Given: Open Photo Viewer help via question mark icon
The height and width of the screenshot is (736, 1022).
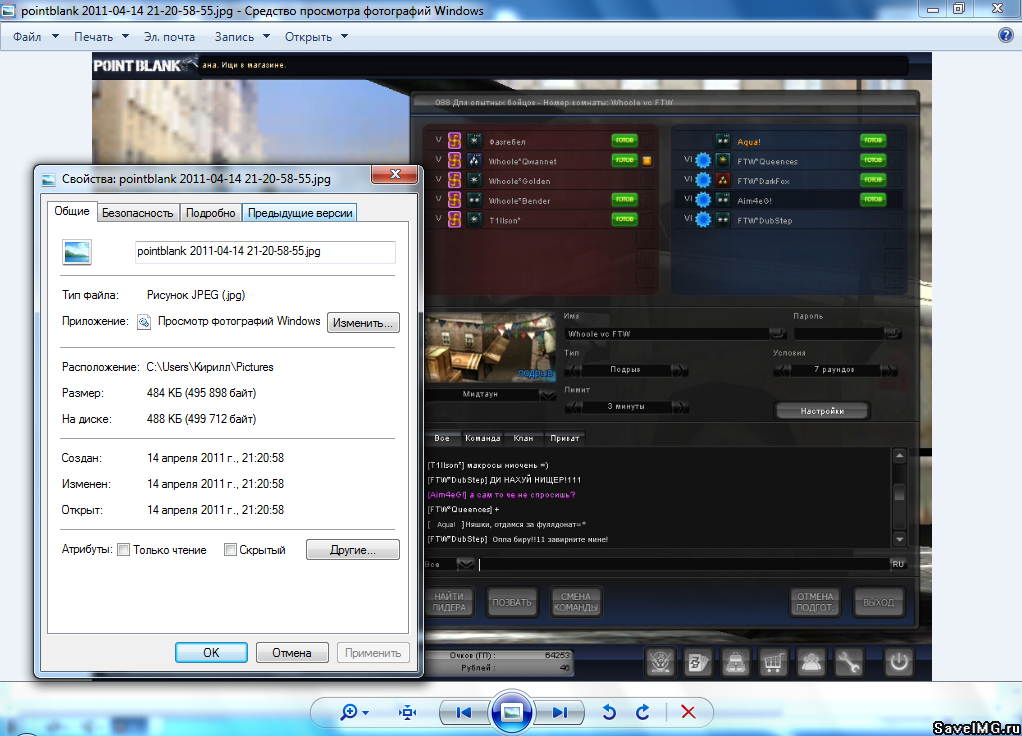Looking at the screenshot, I should pyautogui.click(x=1006, y=36).
